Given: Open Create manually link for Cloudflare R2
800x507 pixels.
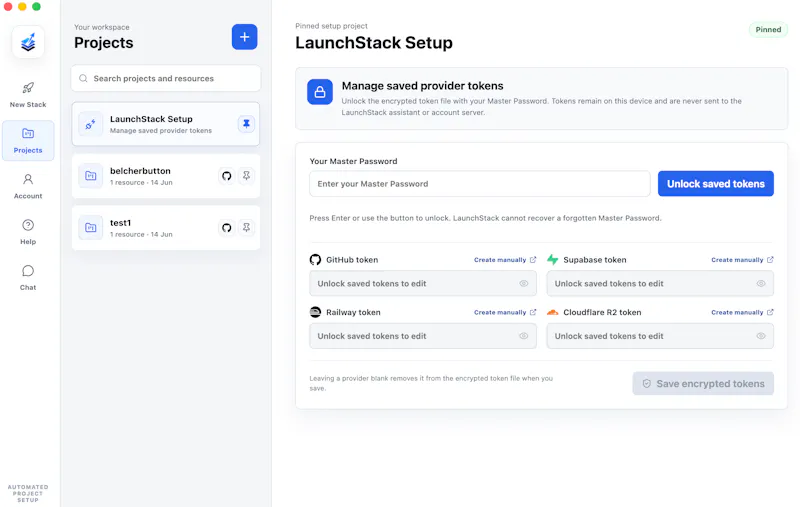Looking at the screenshot, I should pyautogui.click(x=742, y=313).
